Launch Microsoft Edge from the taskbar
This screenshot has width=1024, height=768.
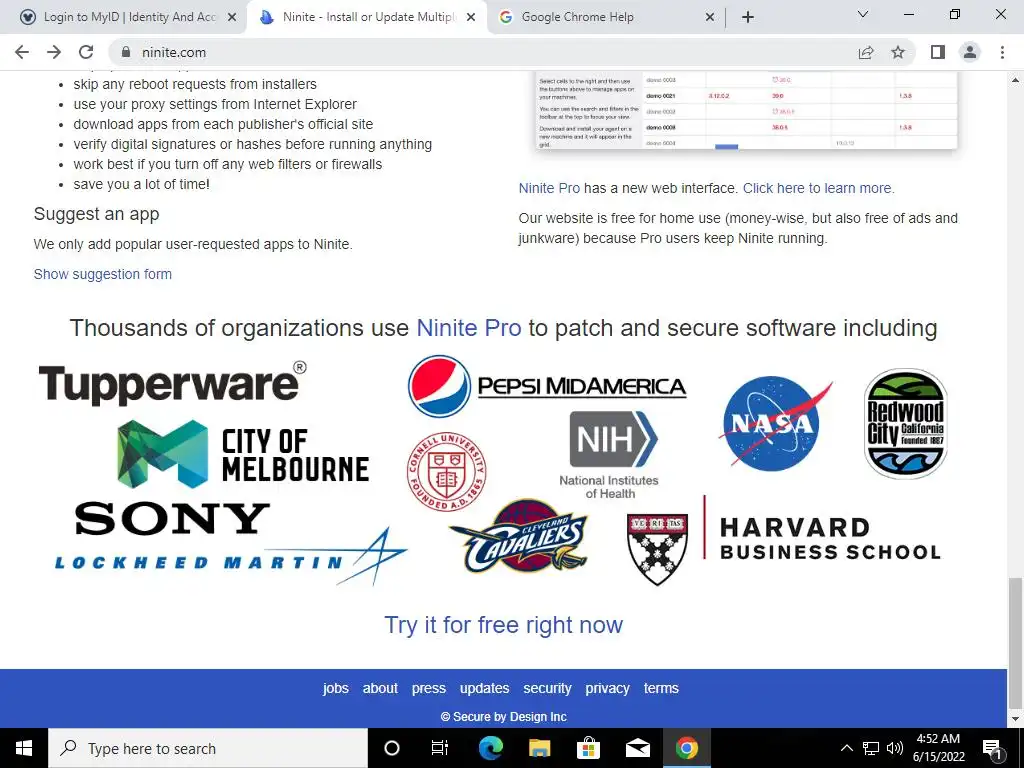pos(490,748)
